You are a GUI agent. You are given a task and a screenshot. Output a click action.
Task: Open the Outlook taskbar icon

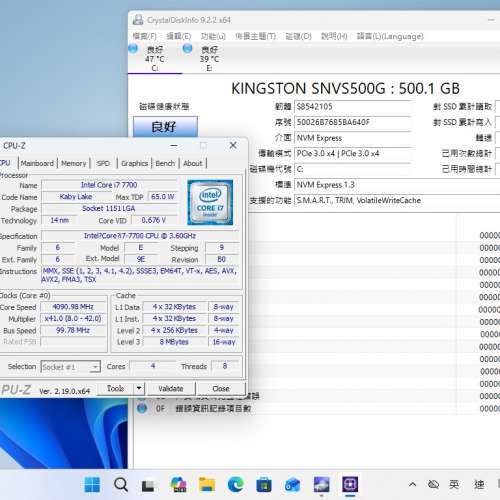click(293, 484)
